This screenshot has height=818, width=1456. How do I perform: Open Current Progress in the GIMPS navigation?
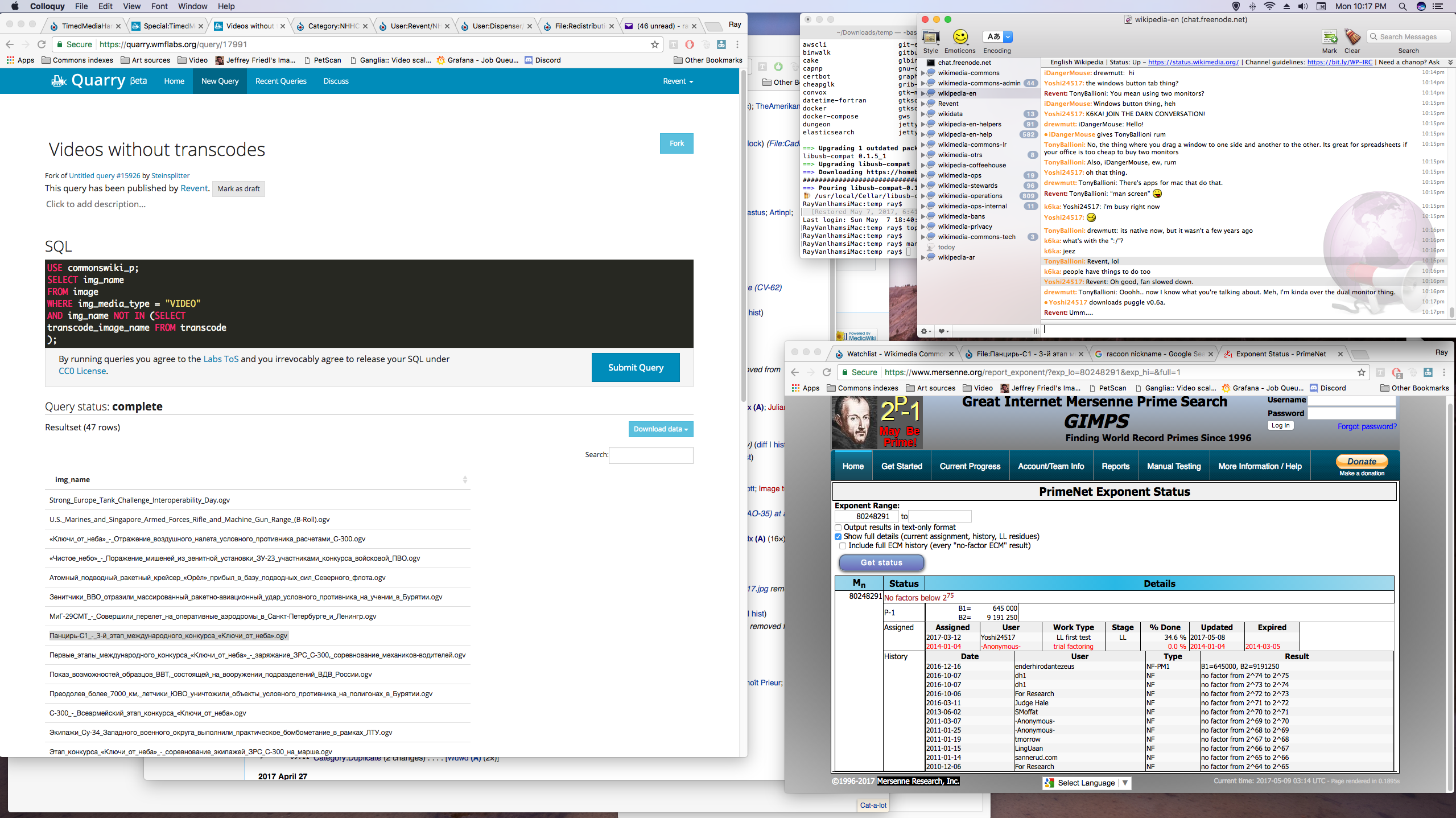(x=970, y=466)
